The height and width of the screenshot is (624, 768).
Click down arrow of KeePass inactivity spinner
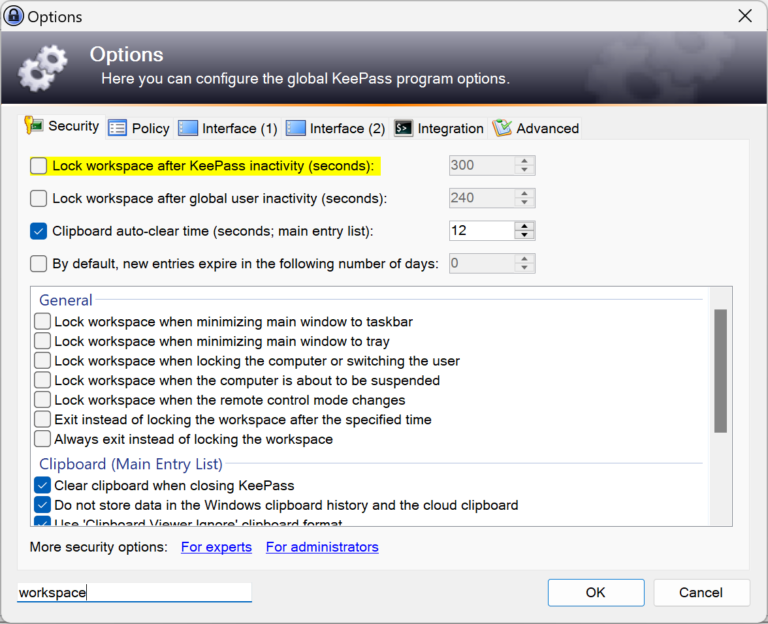(x=525, y=170)
